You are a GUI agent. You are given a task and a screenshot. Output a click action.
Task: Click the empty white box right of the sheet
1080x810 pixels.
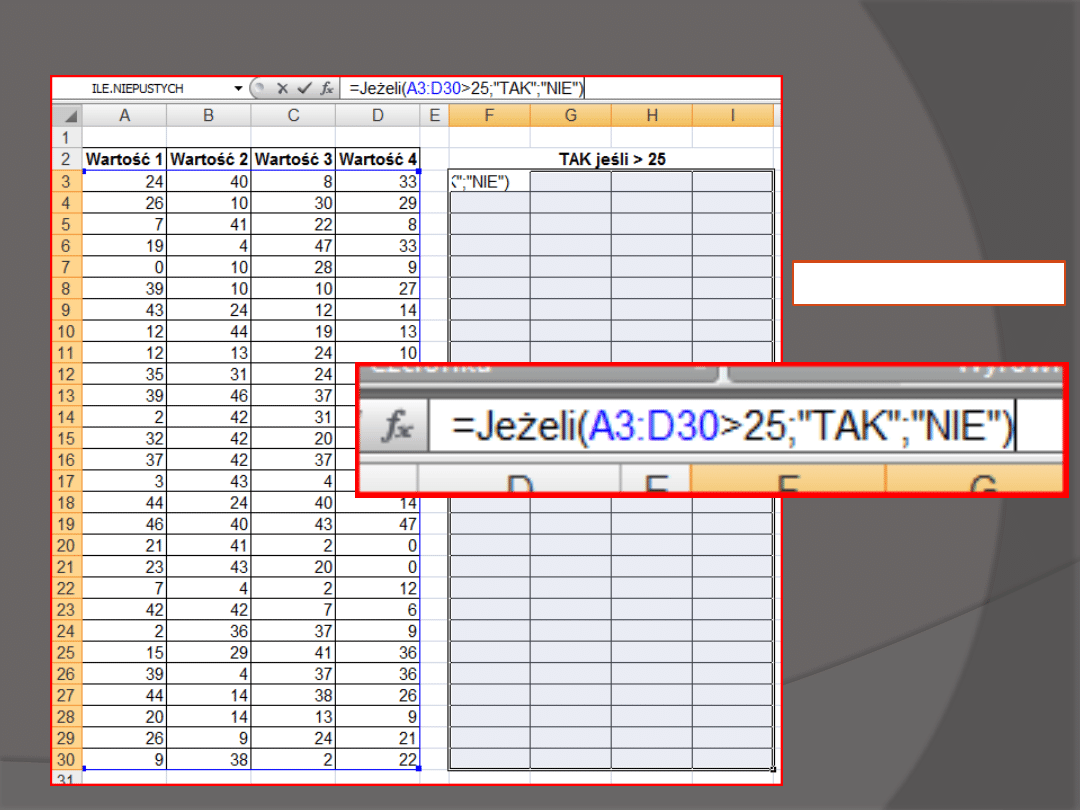pyautogui.click(x=928, y=283)
